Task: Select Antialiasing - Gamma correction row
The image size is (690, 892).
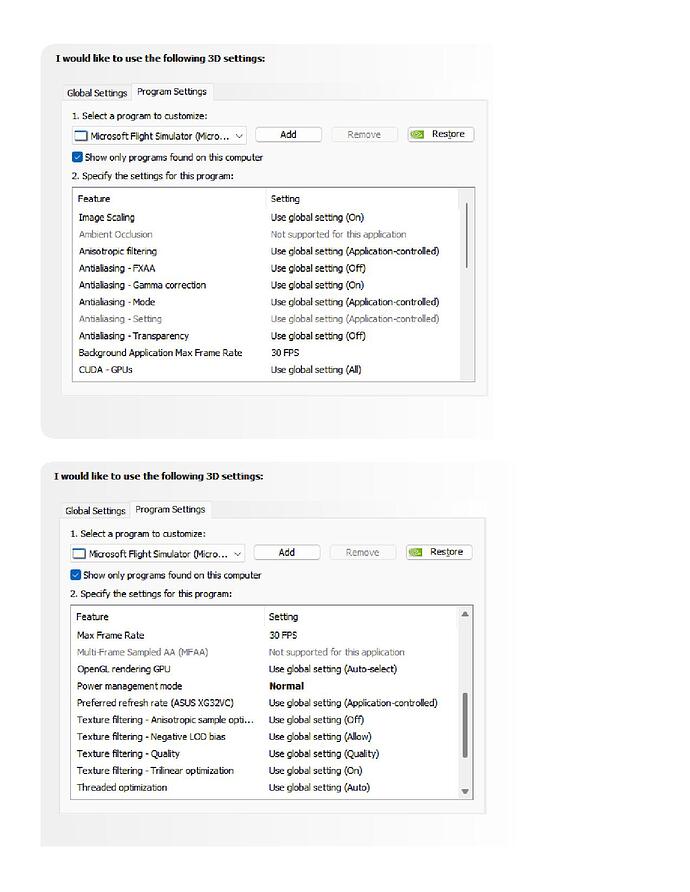Action: 265,285
